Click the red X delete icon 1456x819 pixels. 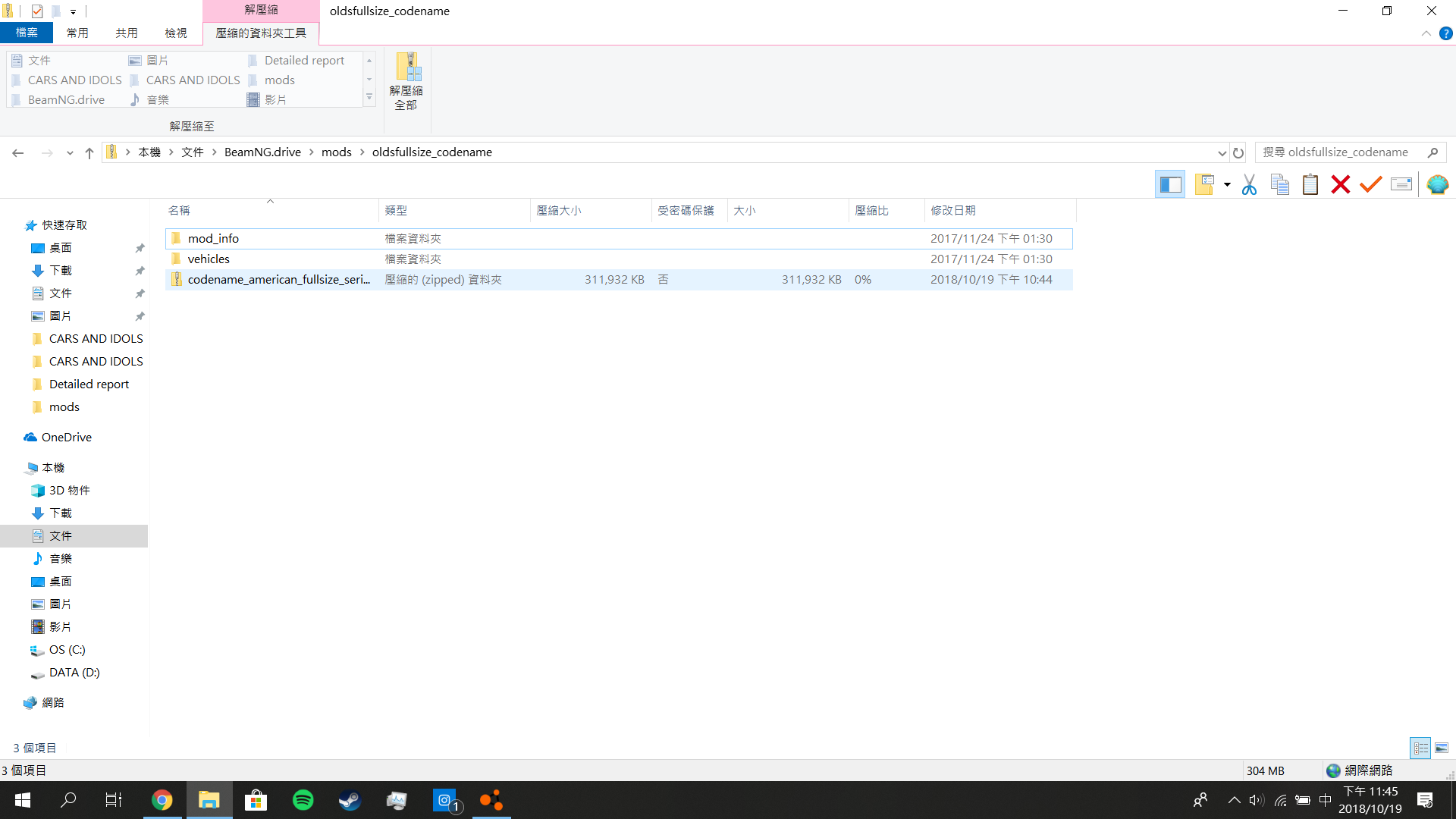click(x=1341, y=184)
